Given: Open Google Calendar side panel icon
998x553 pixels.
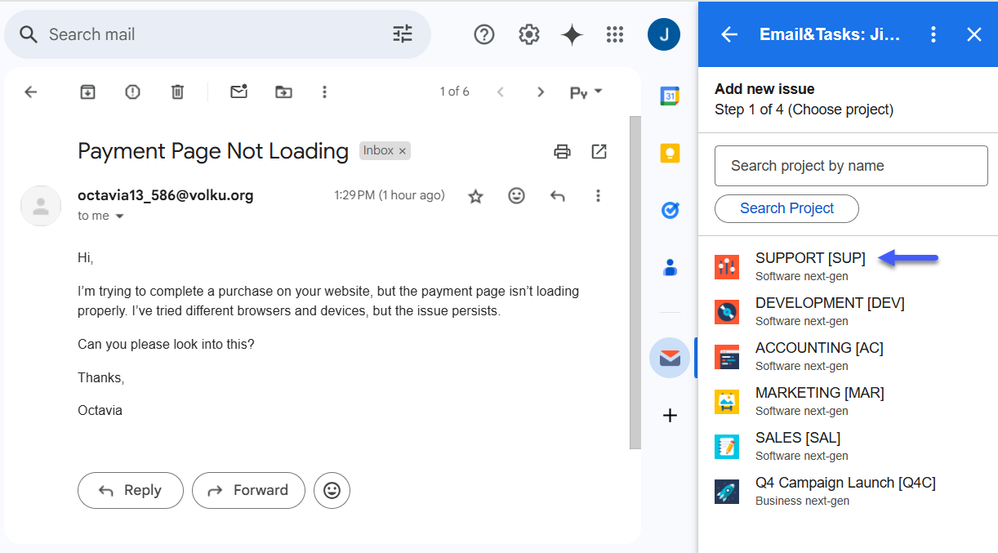Looking at the screenshot, I should (670, 96).
